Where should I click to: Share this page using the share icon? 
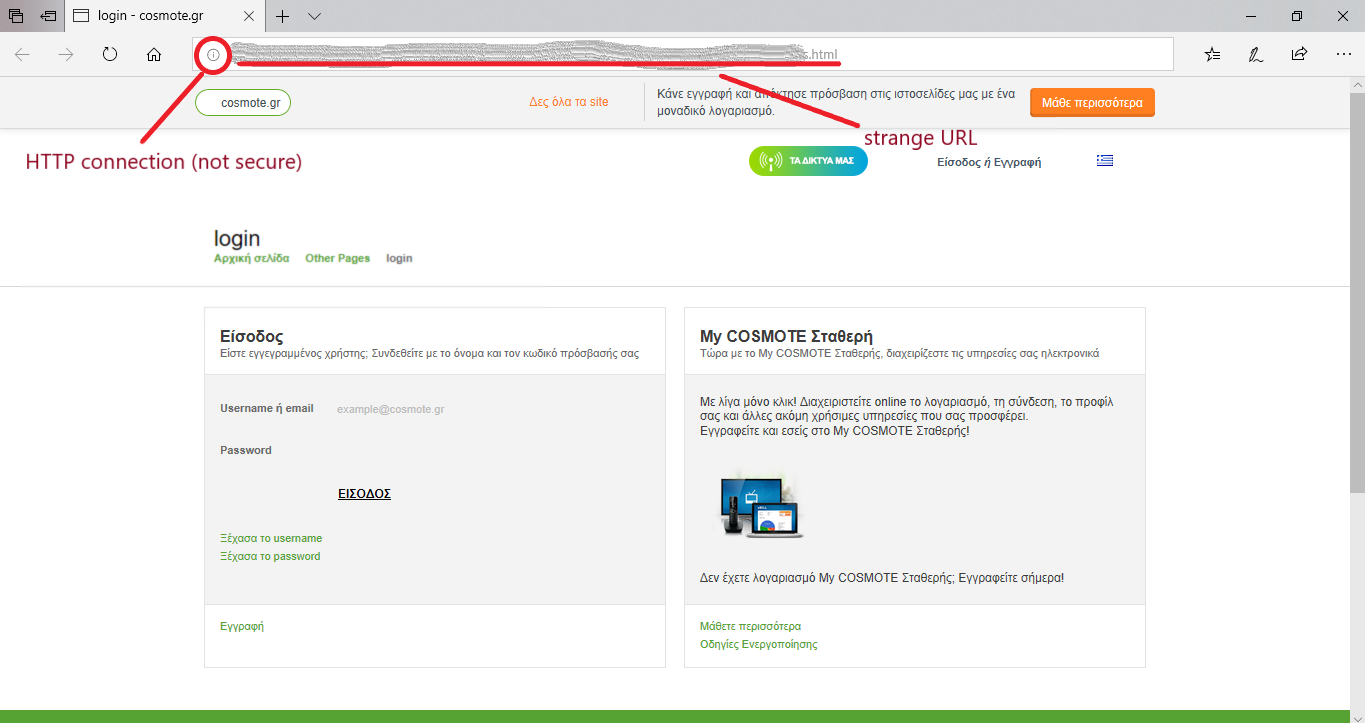click(x=1299, y=54)
